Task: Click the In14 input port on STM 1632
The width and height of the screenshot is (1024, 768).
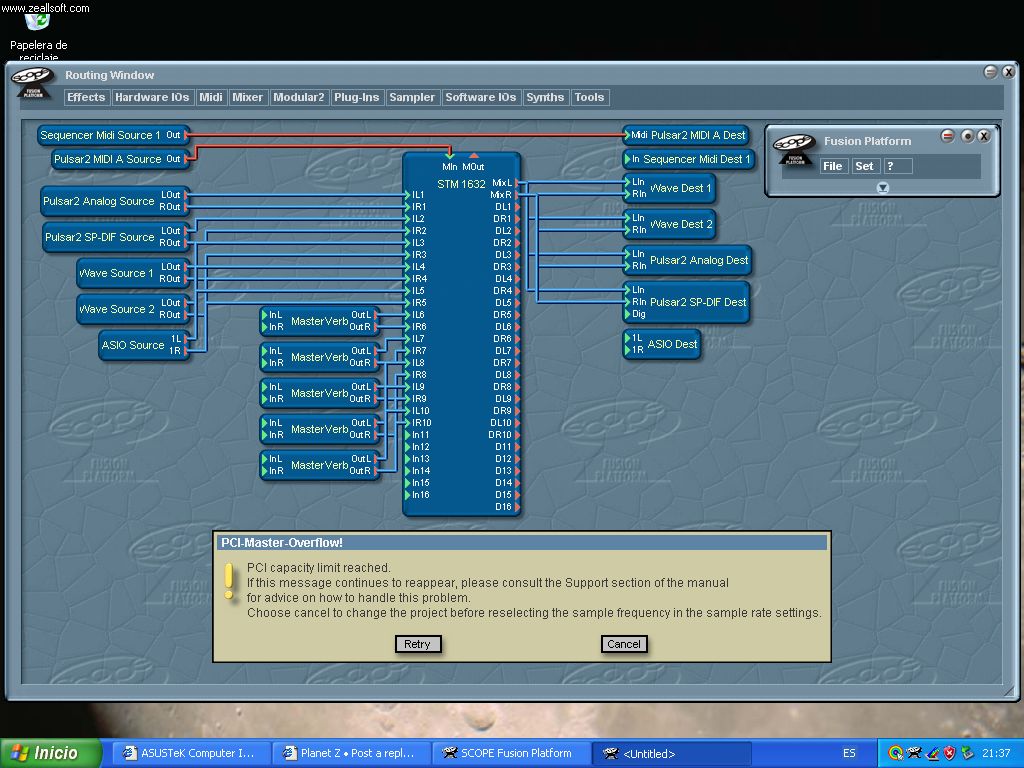Action: click(x=408, y=471)
